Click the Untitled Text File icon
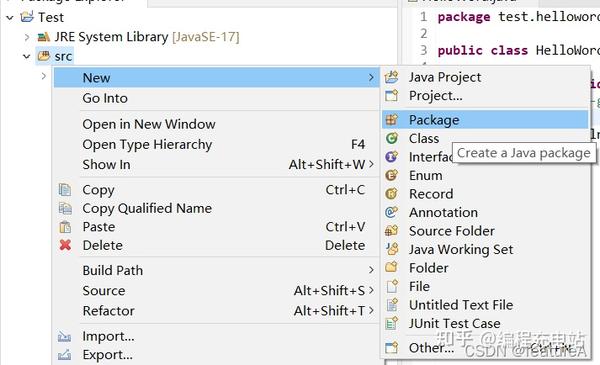Viewport: 600px width, 365px height. click(x=392, y=305)
